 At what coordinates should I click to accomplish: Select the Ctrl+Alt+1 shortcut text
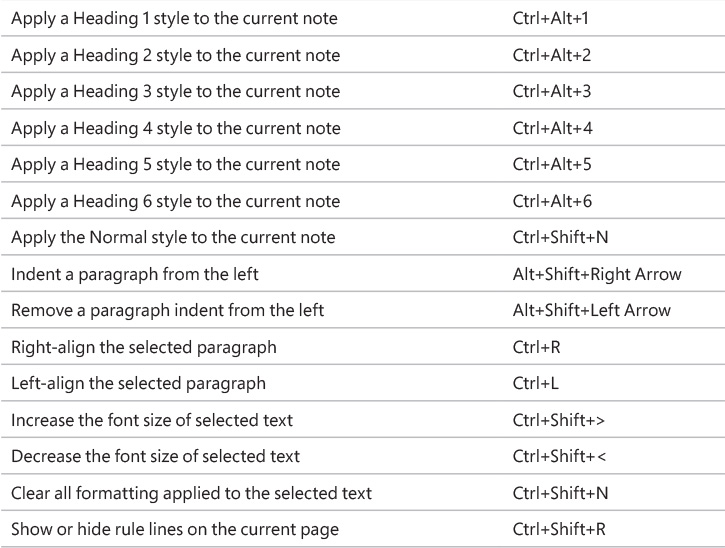(551, 18)
